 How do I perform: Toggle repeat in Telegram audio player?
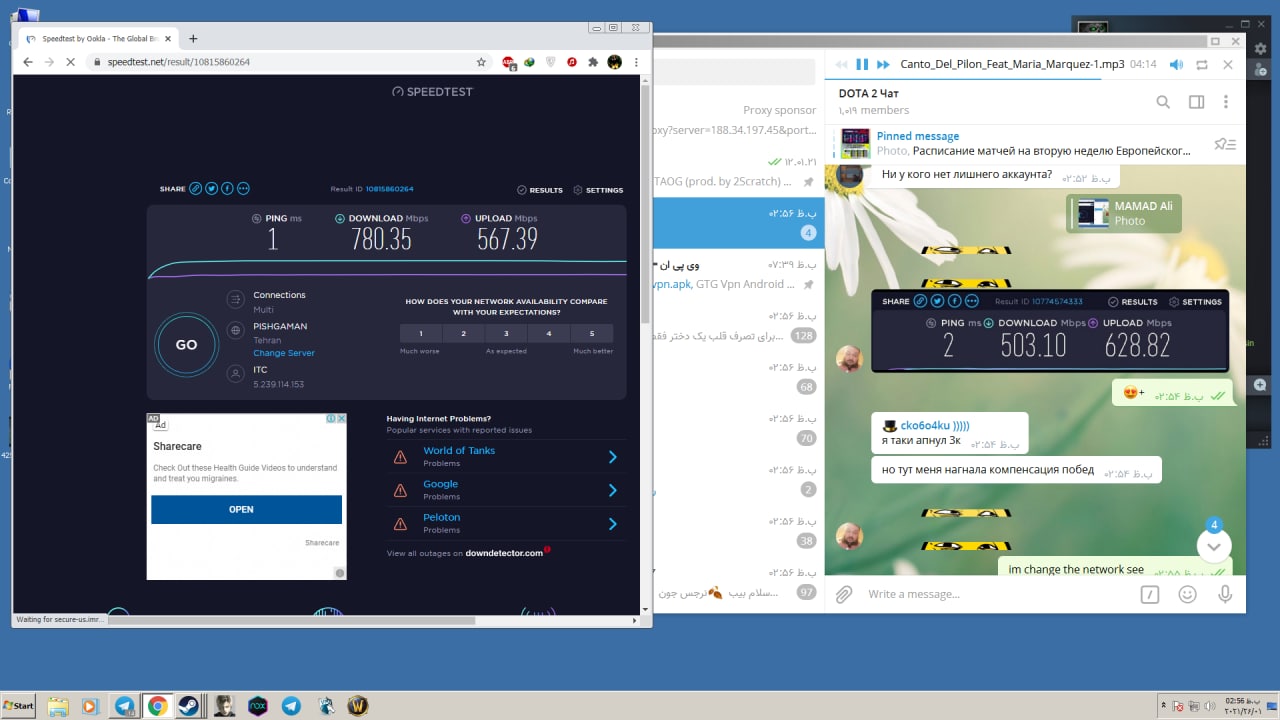pyautogui.click(x=1202, y=64)
